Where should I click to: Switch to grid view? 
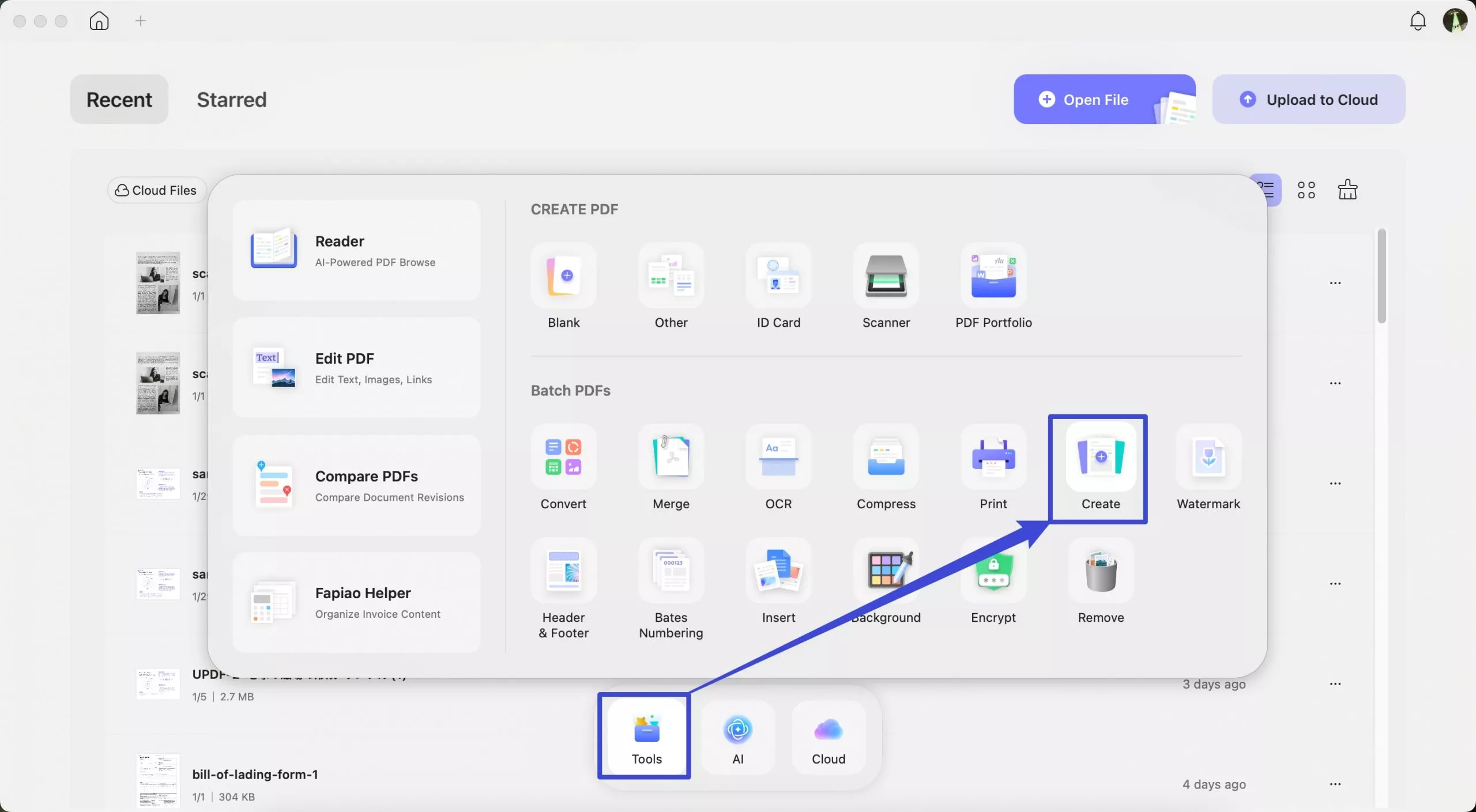pos(1306,189)
